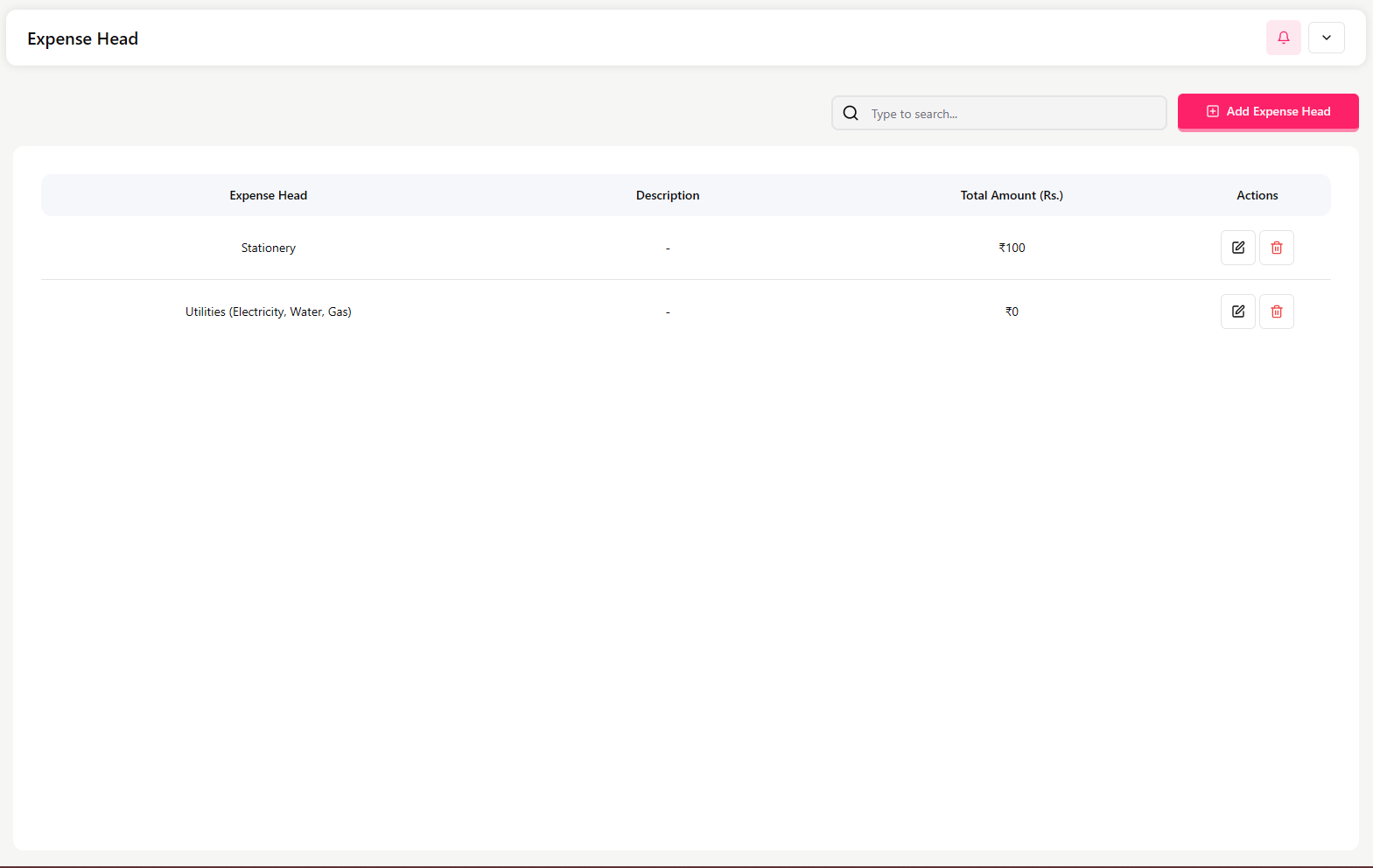Edit the Utilities expense head
This screenshot has width=1373, height=868.
(x=1237, y=311)
